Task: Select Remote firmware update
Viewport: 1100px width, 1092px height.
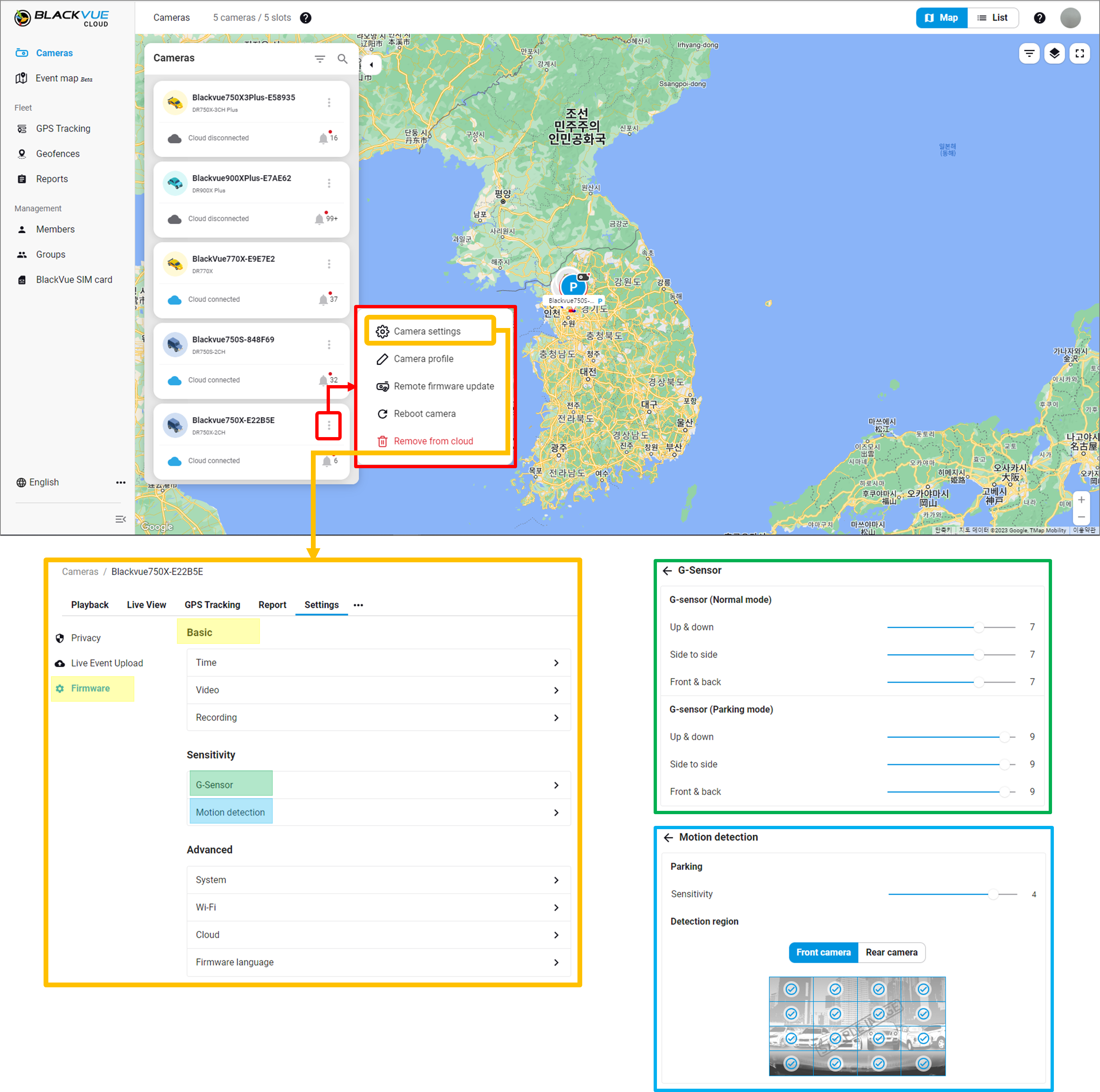Action: [x=435, y=386]
